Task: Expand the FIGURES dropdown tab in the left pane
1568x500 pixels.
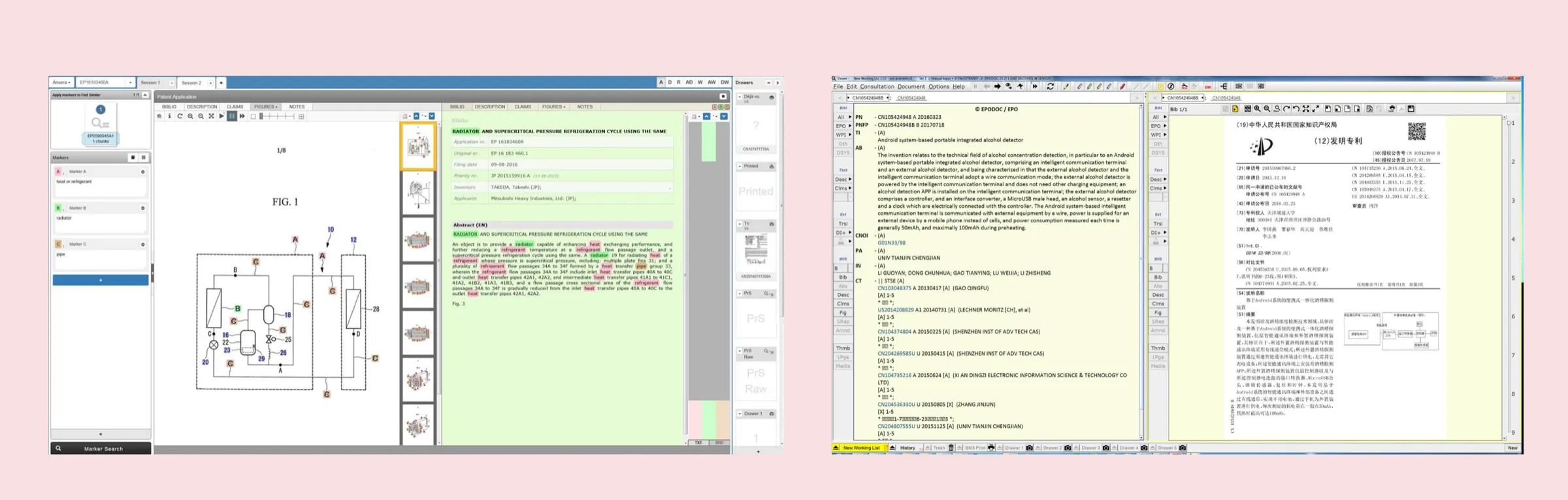Action: pos(266,107)
